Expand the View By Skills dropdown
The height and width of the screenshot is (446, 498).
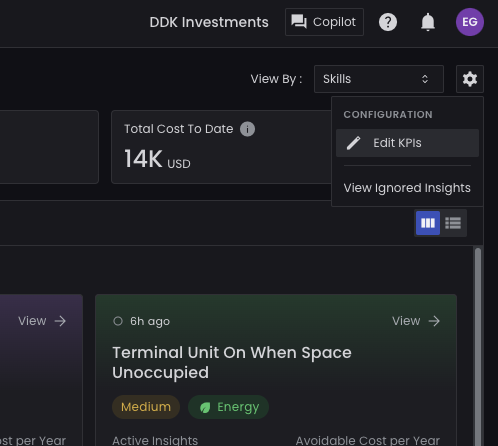(x=379, y=79)
